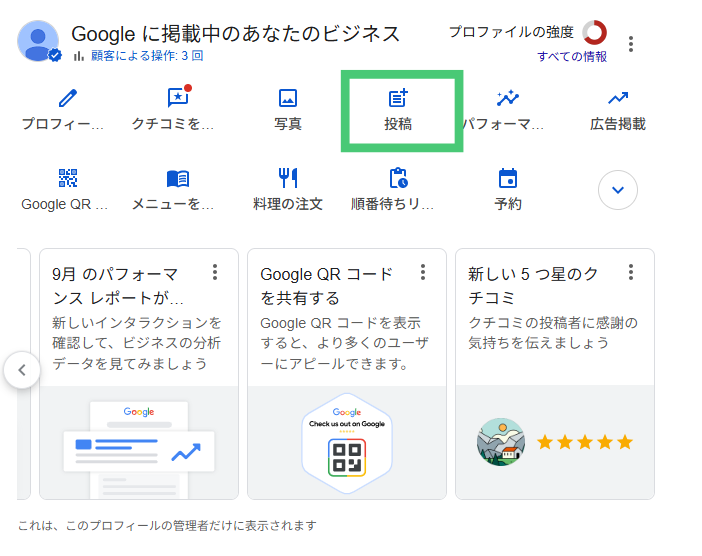
Task: Open options on 新しい5つ星のクチコミ card
Action: click(x=631, y=273)
